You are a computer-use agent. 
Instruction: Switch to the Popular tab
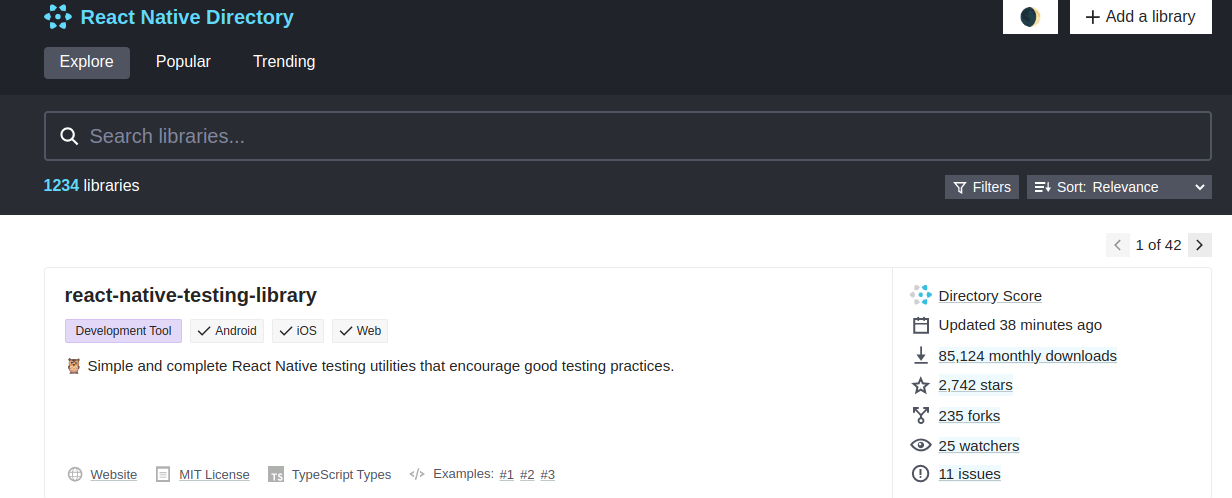pos(183,62)
